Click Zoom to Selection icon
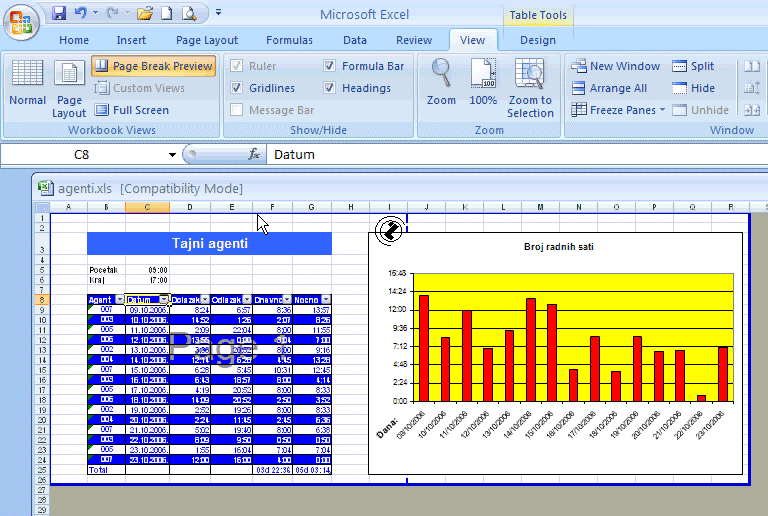This screenshot has height=516, width=768. coord(530,88)
